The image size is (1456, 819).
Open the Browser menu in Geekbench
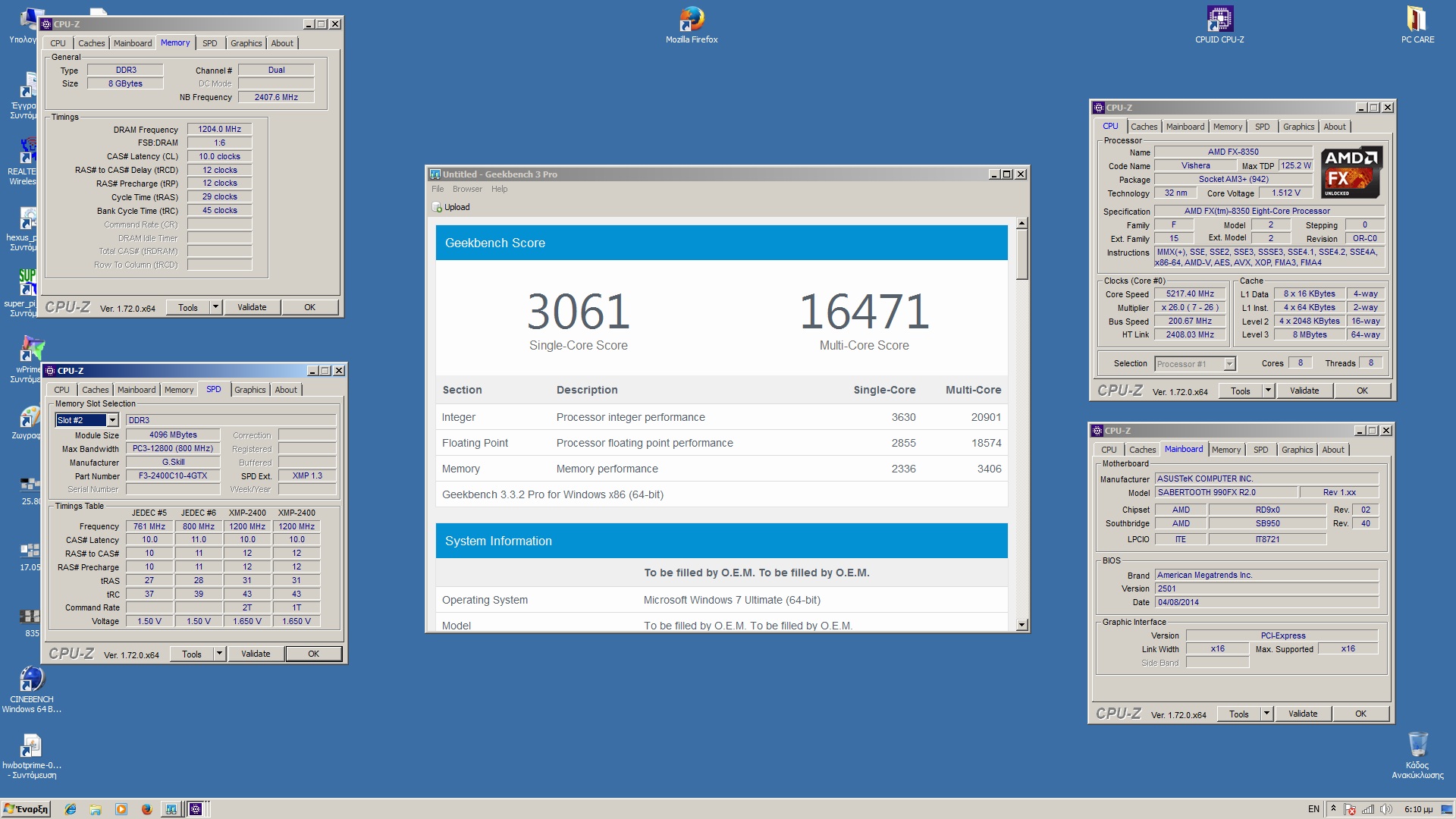467,189
